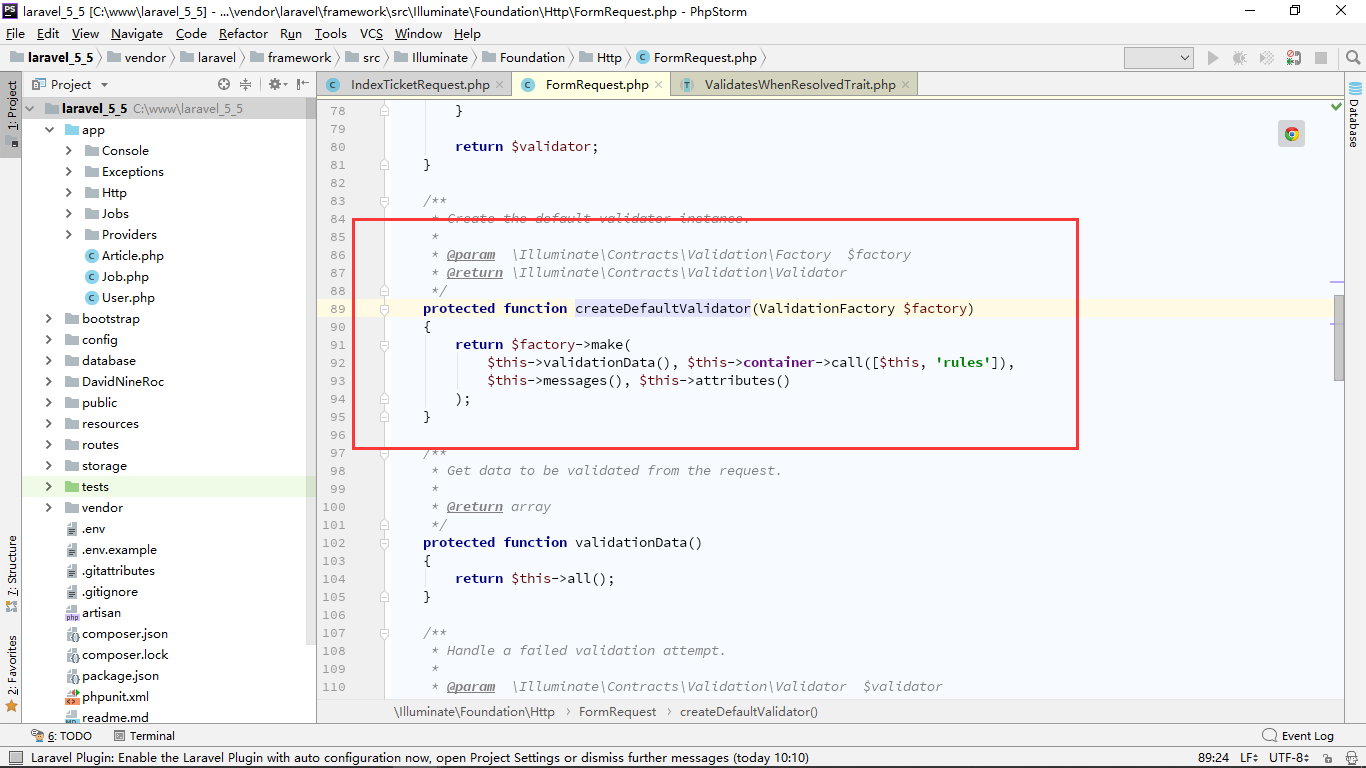Select the artisan file in the tree
Screen dimensions: 1366x768
click(x=101, y=613)
